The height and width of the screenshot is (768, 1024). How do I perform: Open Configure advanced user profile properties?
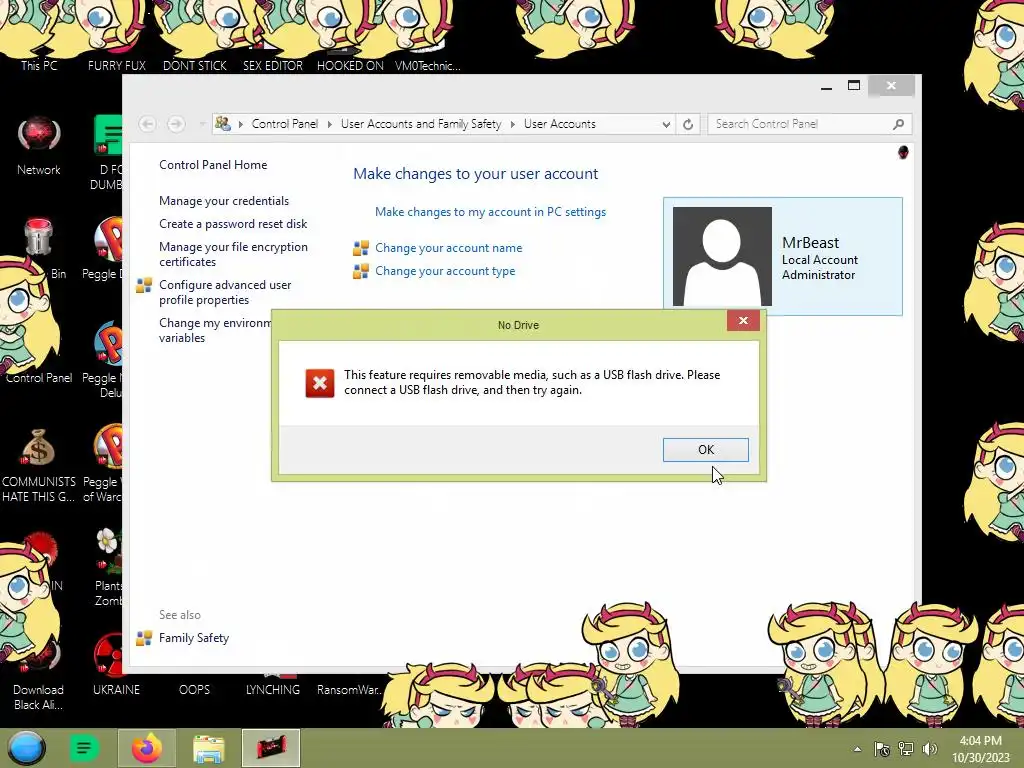point(225,292)
